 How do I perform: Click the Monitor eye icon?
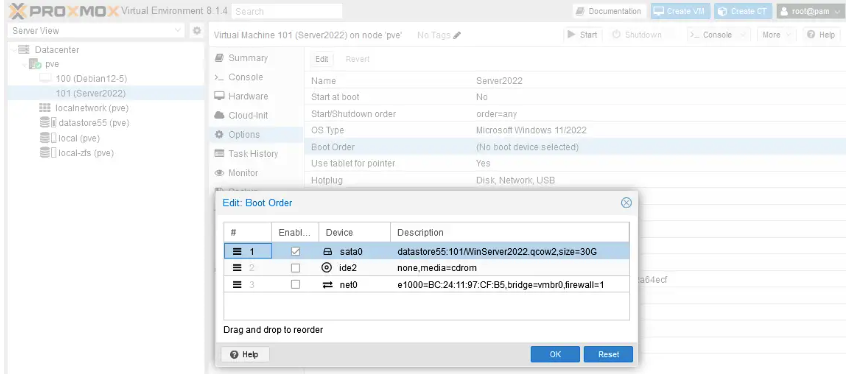click(219, 173)
